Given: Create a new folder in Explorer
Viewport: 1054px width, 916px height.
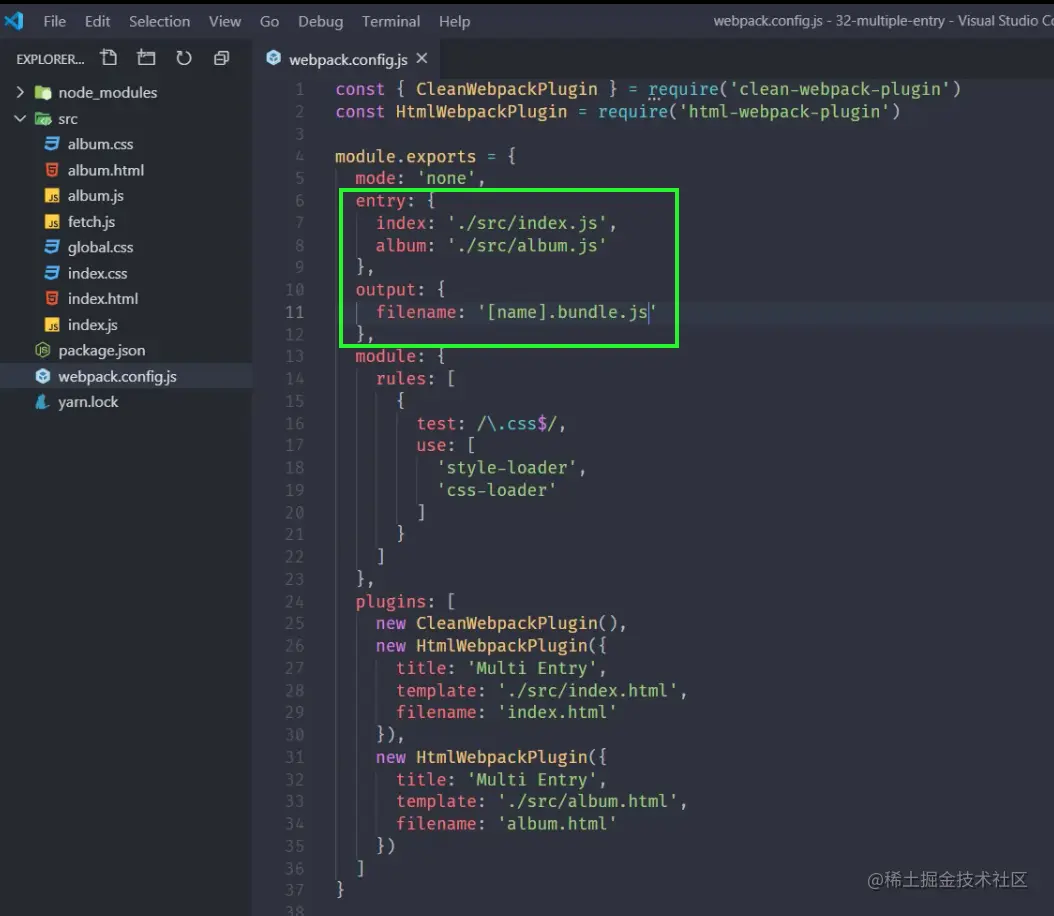Looking at the screenshot, I should point(146,58).
